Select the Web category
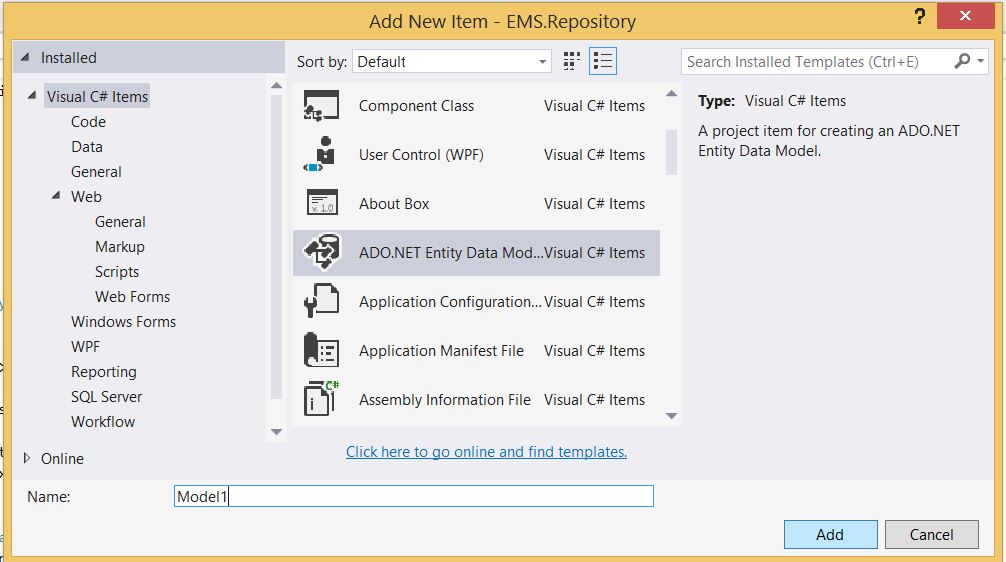 (x=86, y=197)
